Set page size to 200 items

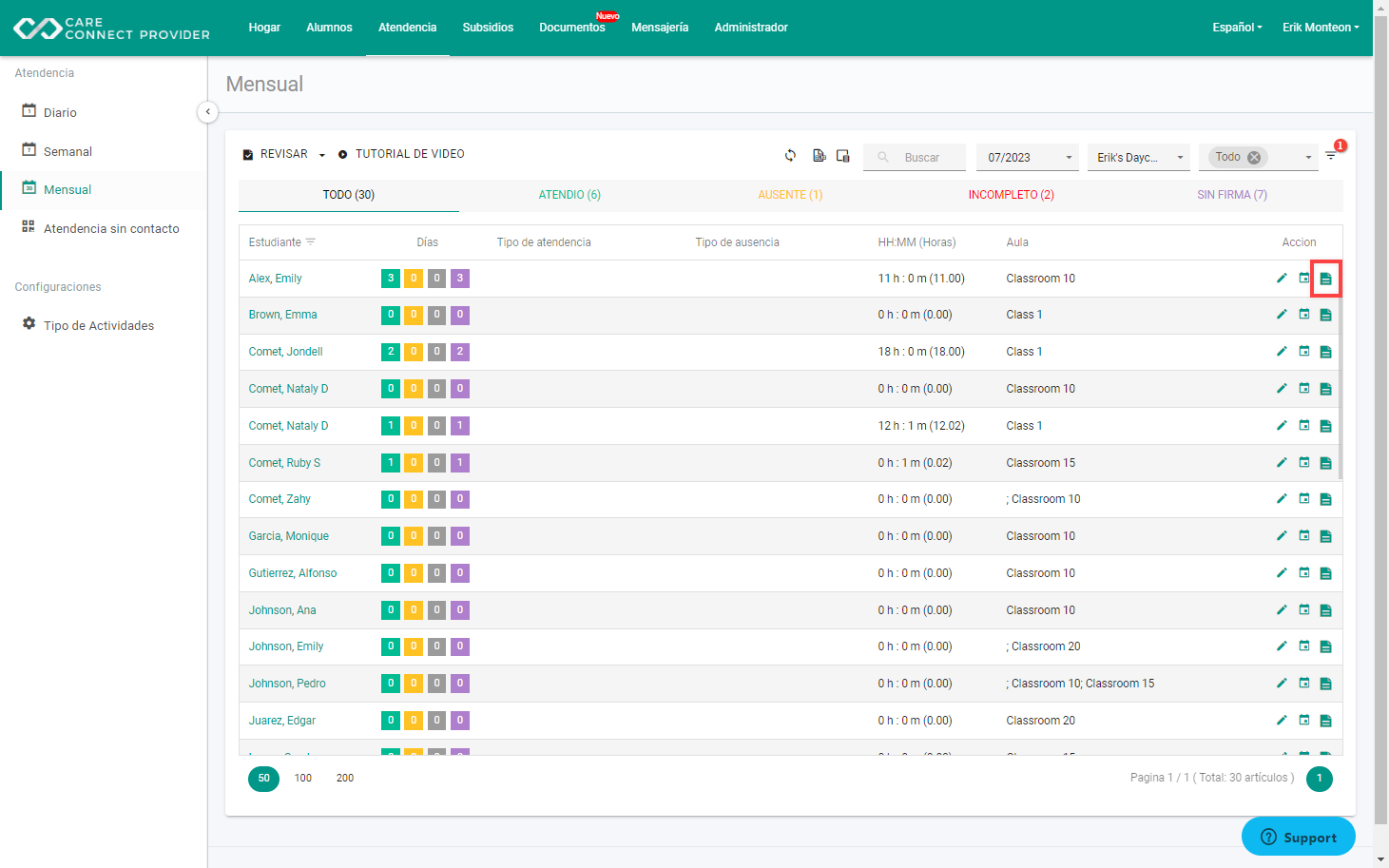345,779
